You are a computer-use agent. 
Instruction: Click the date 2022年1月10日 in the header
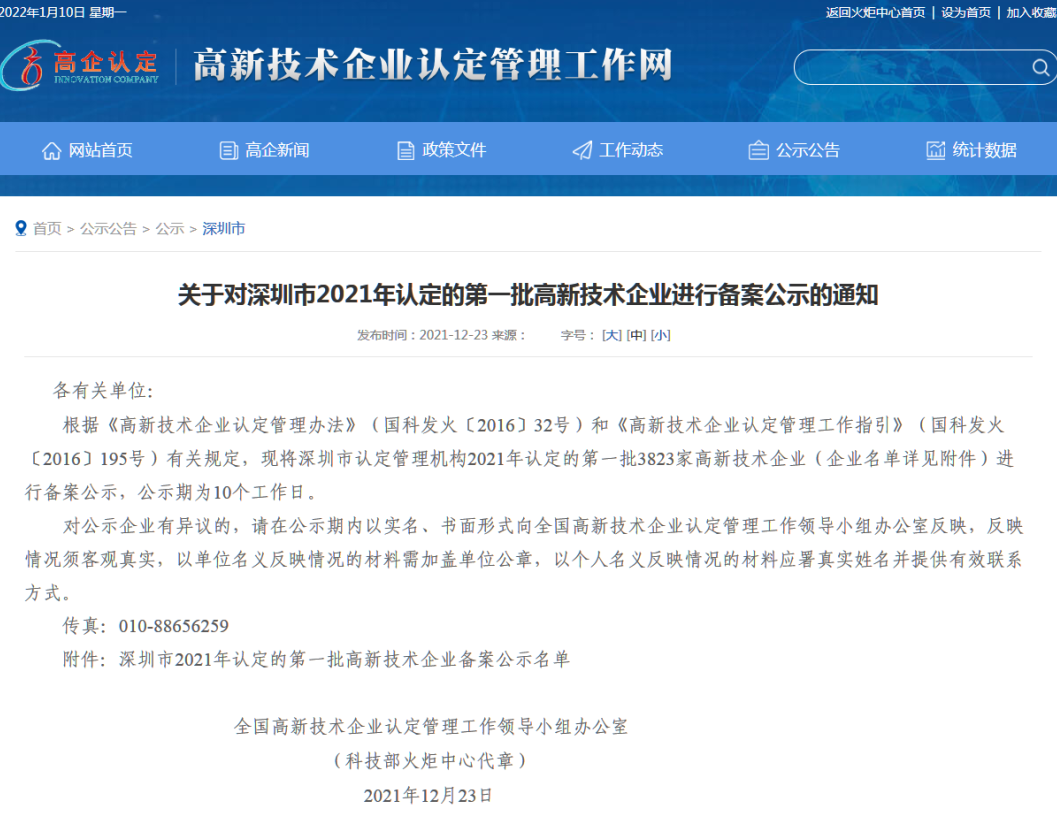[42, 13]
